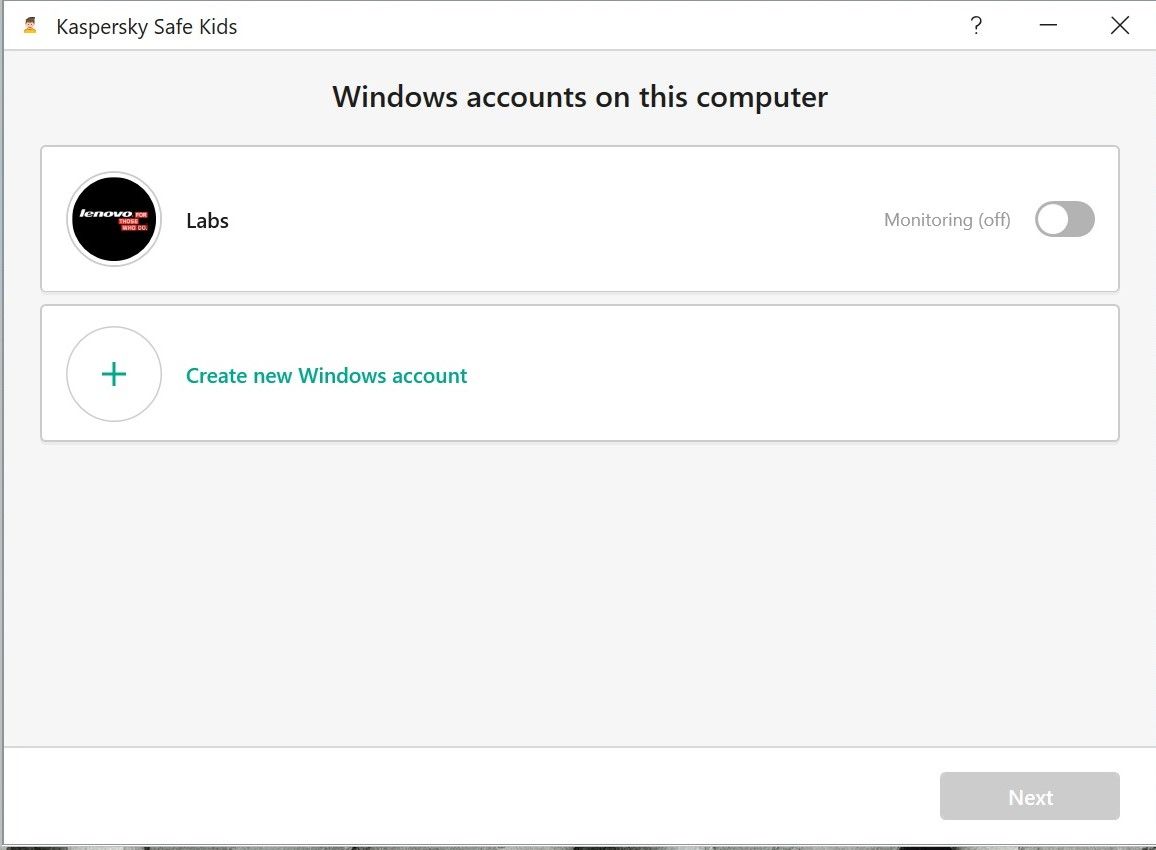Click inside the new account creation card

click(x=580, y=373)
